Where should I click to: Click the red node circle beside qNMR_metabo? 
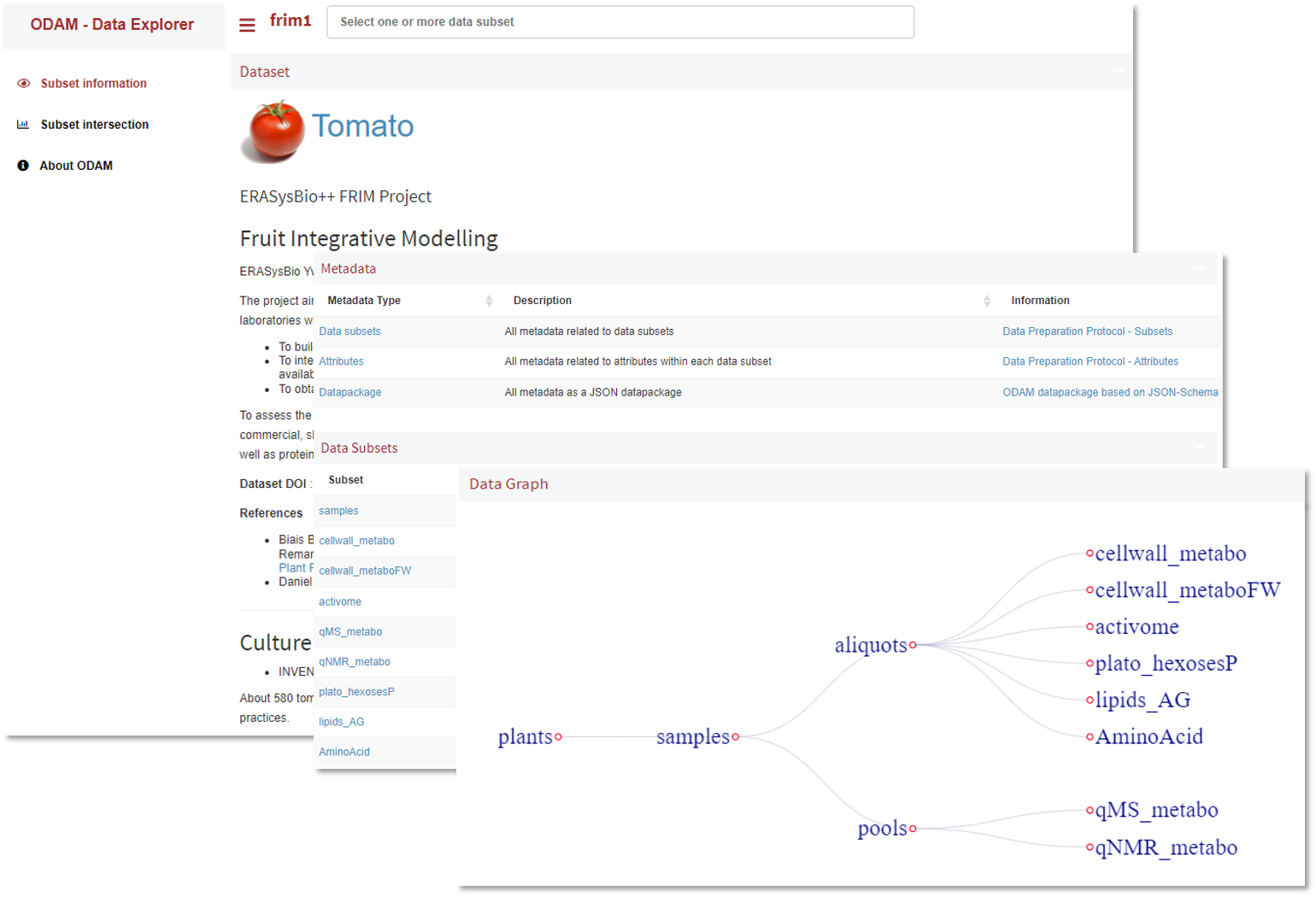point(1090,848)
